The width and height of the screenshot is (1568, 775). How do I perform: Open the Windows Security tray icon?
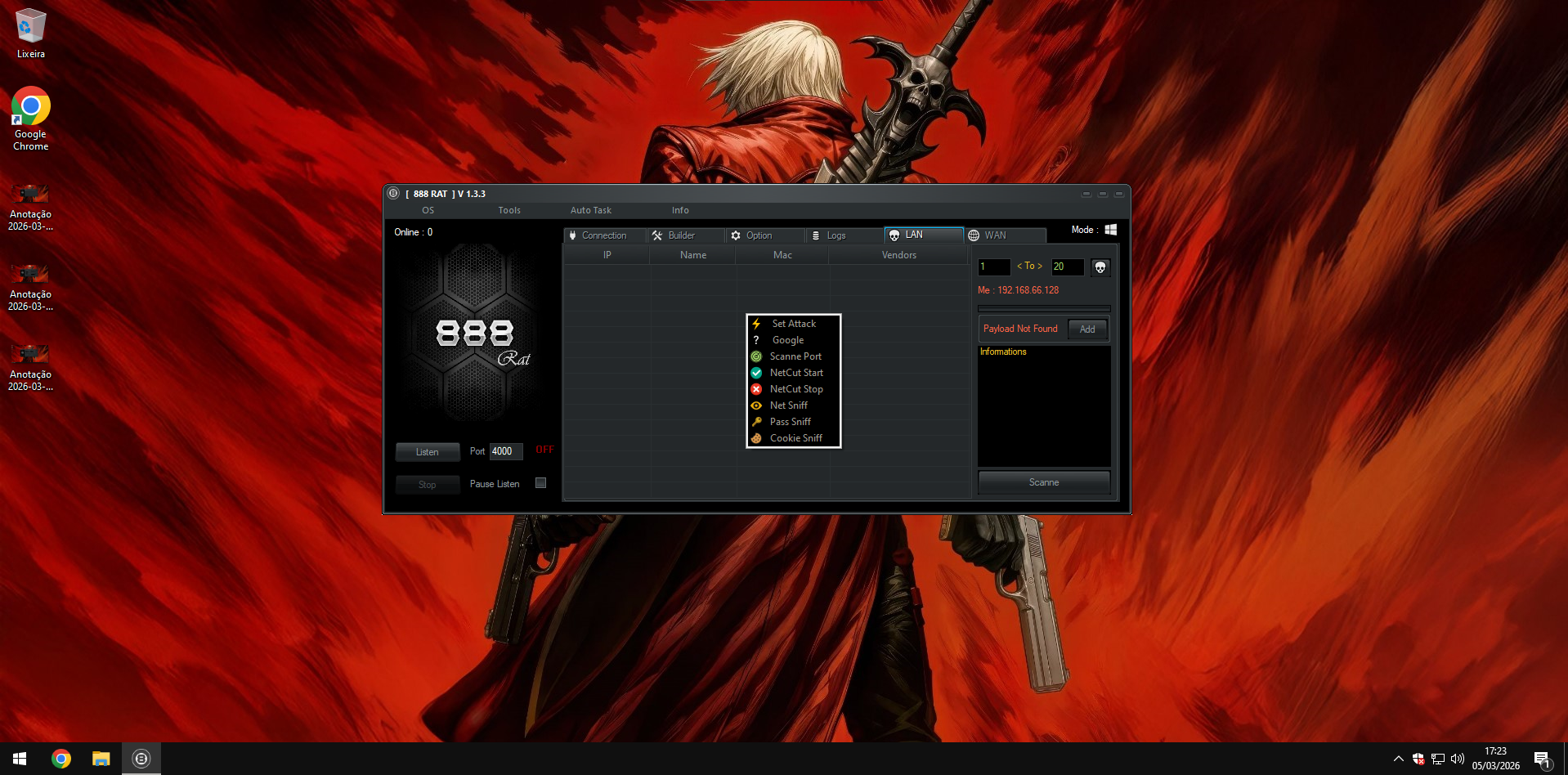(x=1418, y=759)
